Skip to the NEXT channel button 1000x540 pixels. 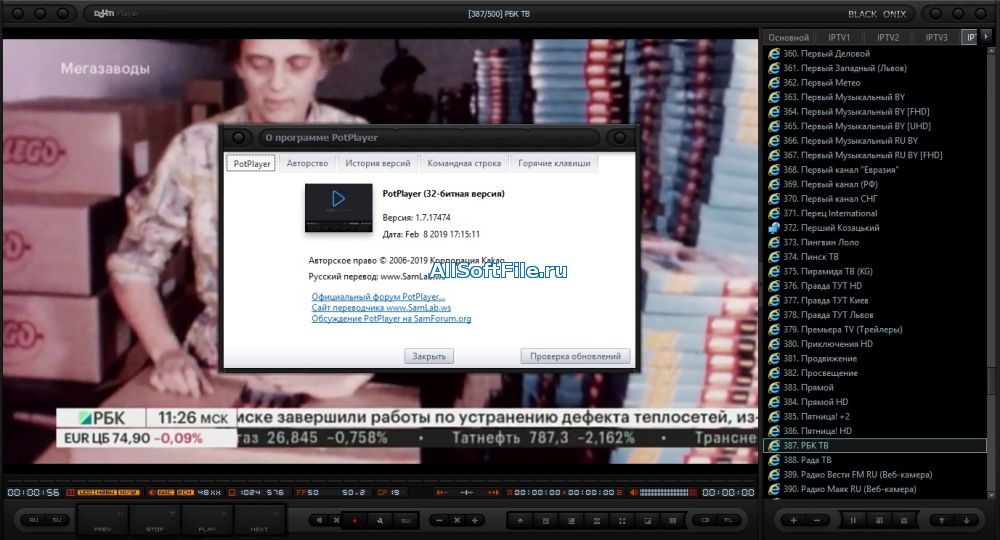click(260, 521)
